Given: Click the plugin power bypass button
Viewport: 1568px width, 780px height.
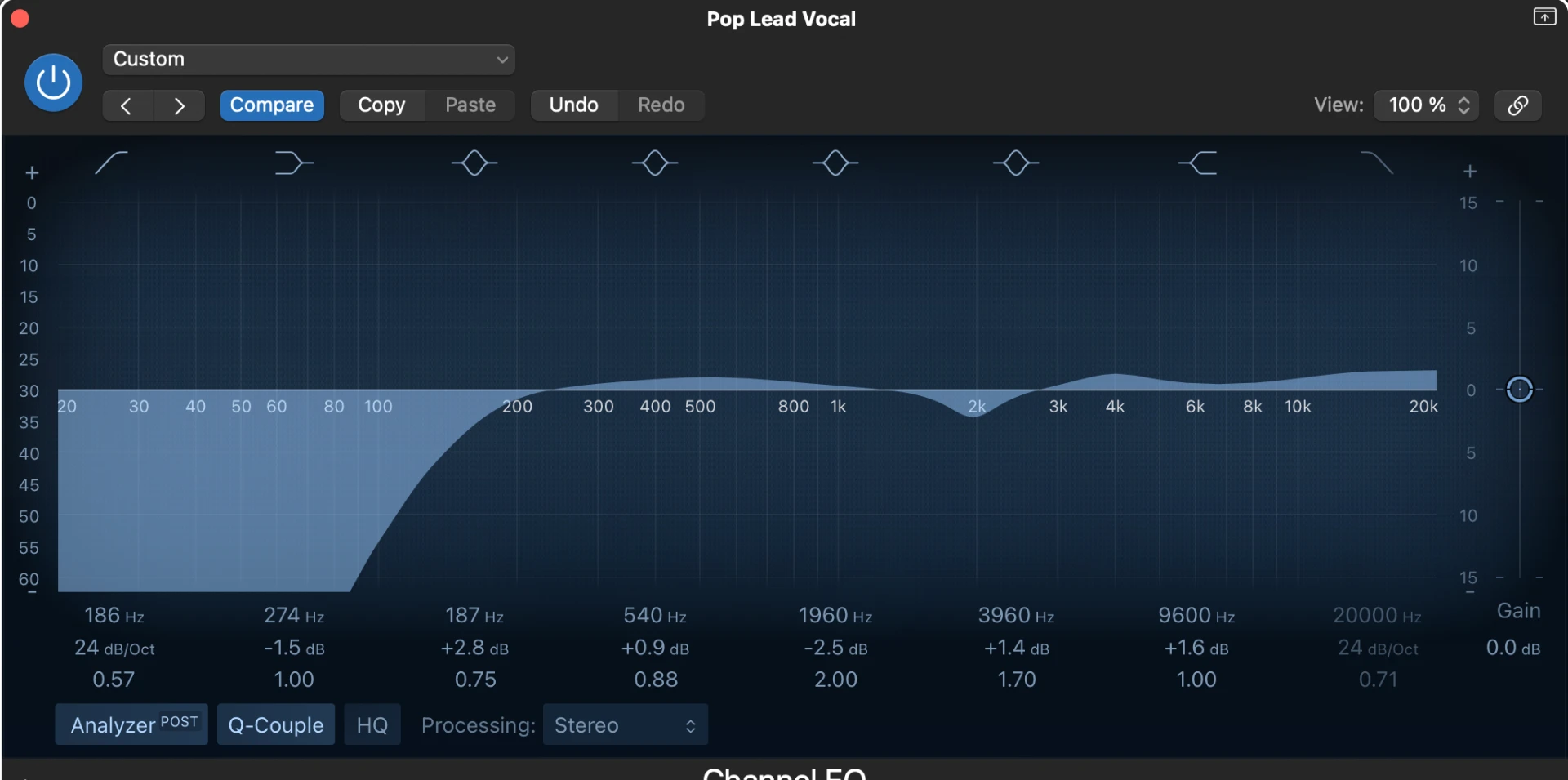Looking at the screenshot, I should [53, 82].
